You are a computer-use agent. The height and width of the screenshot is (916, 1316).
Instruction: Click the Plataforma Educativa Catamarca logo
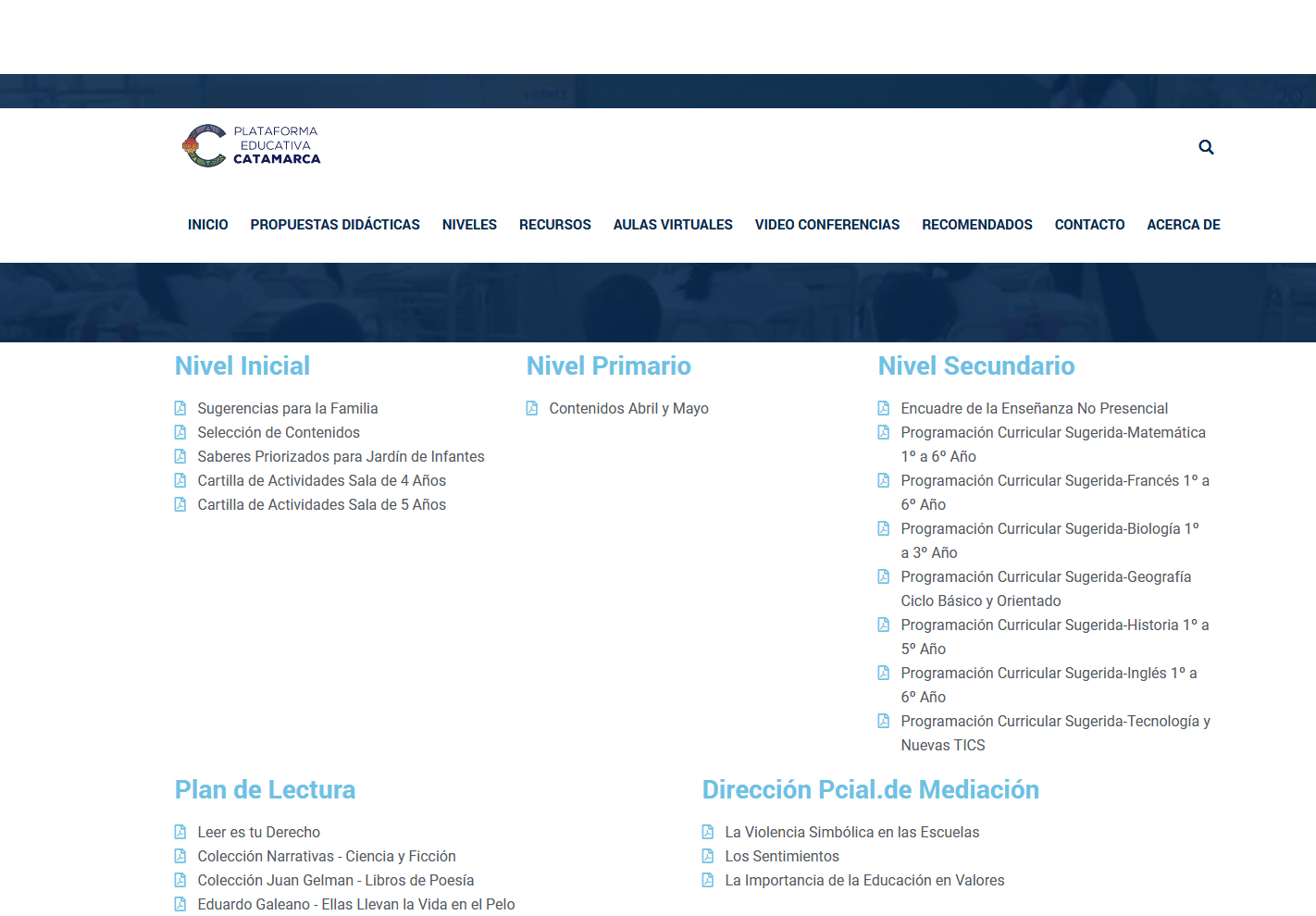pyautogui.click(x=251, y=146)
